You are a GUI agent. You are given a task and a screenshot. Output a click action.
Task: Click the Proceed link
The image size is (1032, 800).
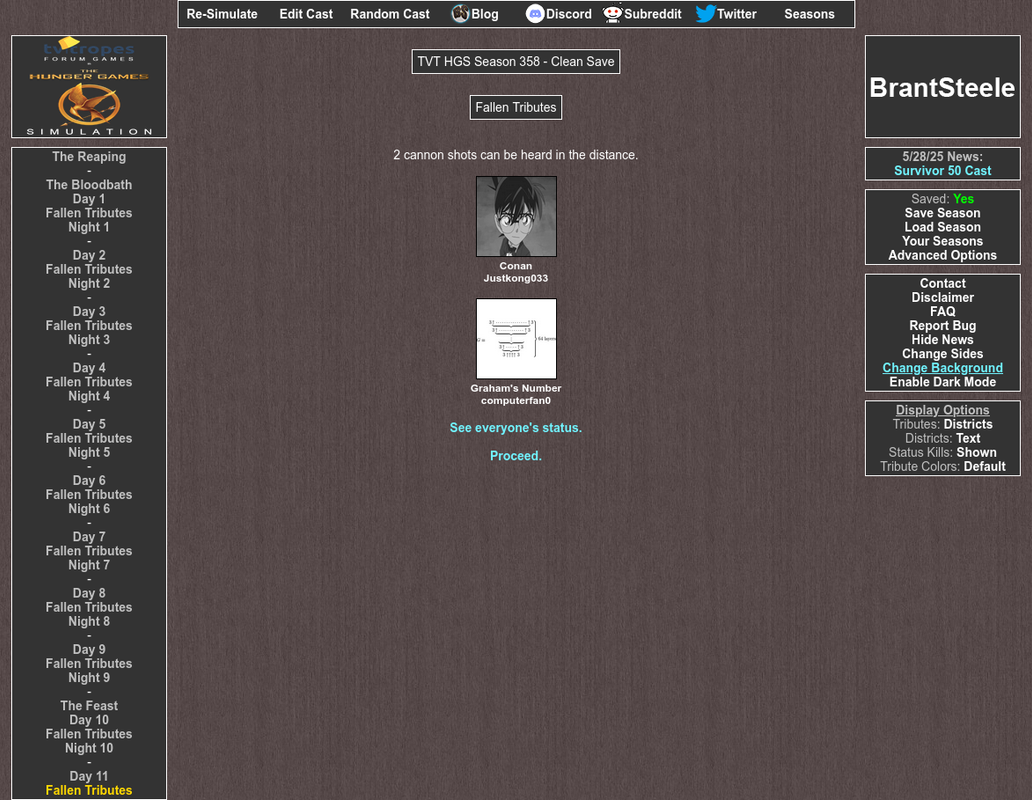pos(516,456)
